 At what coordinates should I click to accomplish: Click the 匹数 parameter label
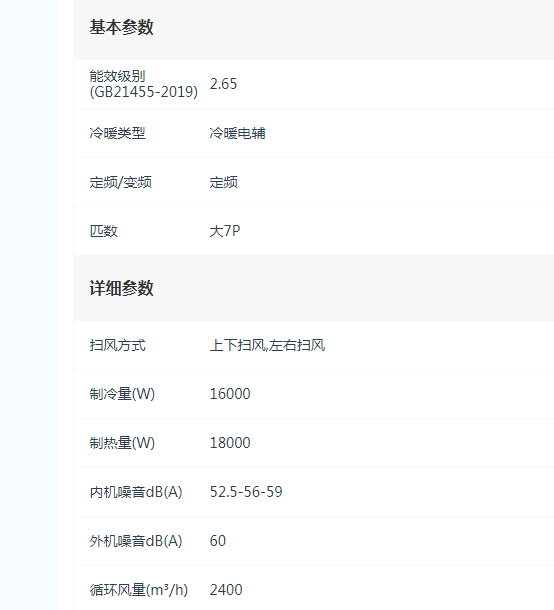103,231
